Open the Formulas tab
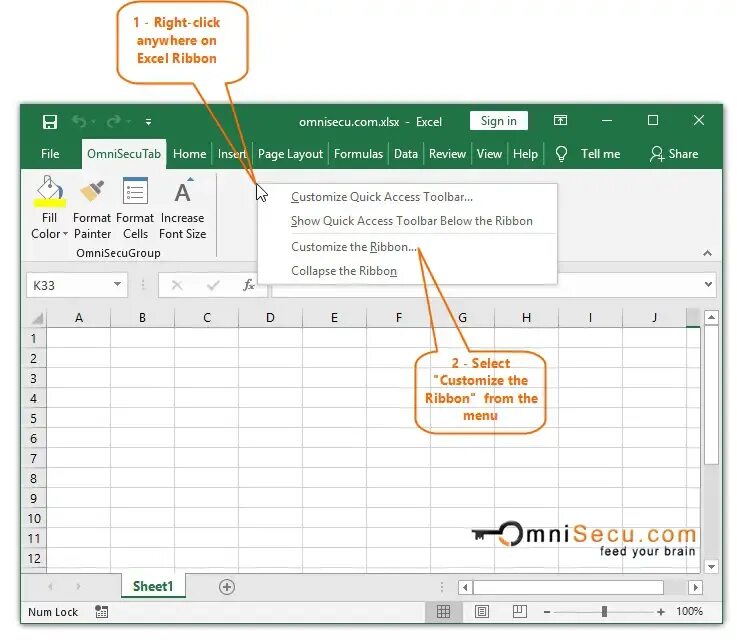Image resolution: width=737 pixels, height=640 pixels. pyautogui.click(x=358, y=154)
